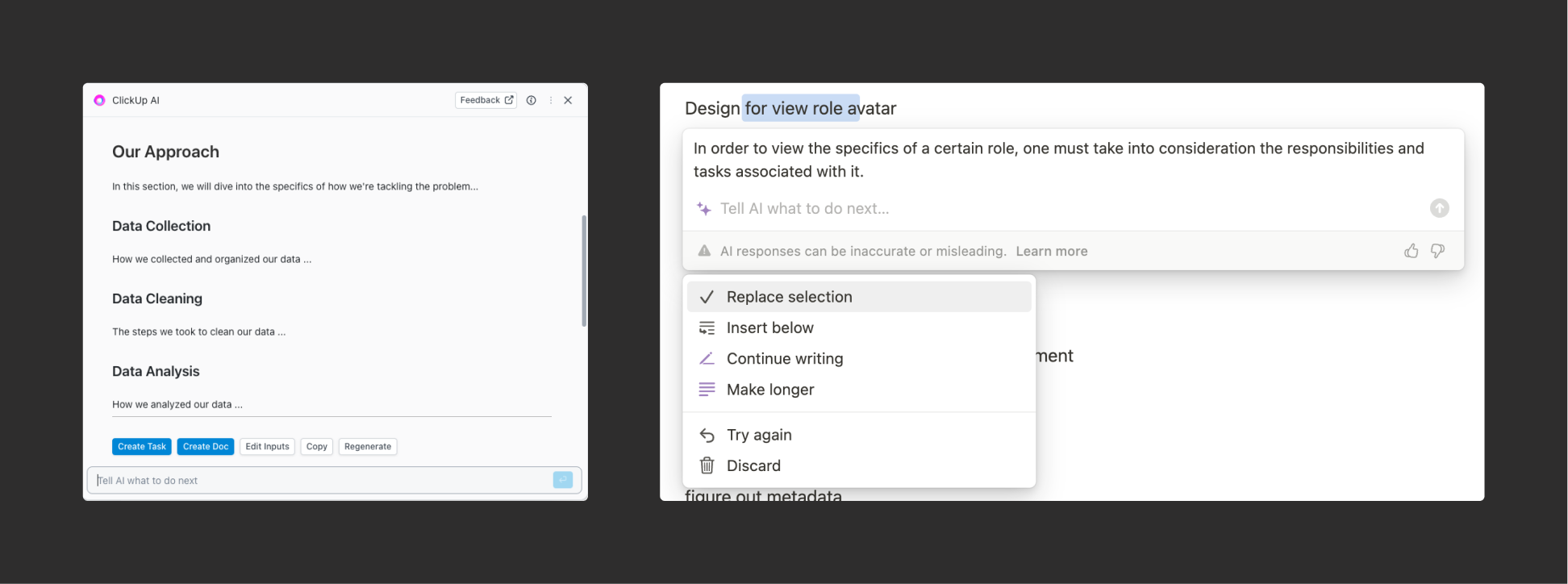Viewport: 1568px width, 584px height.
Task: Give thumbs down to the AI response
Action: tap(1437, 251)
